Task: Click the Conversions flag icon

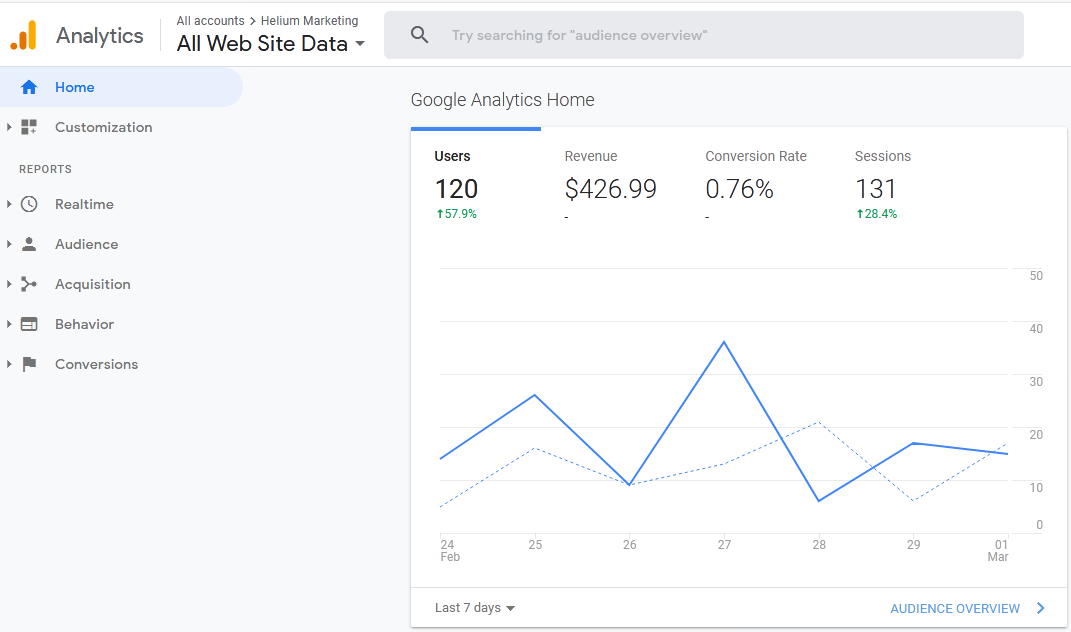Action: (x=29, y=364)
